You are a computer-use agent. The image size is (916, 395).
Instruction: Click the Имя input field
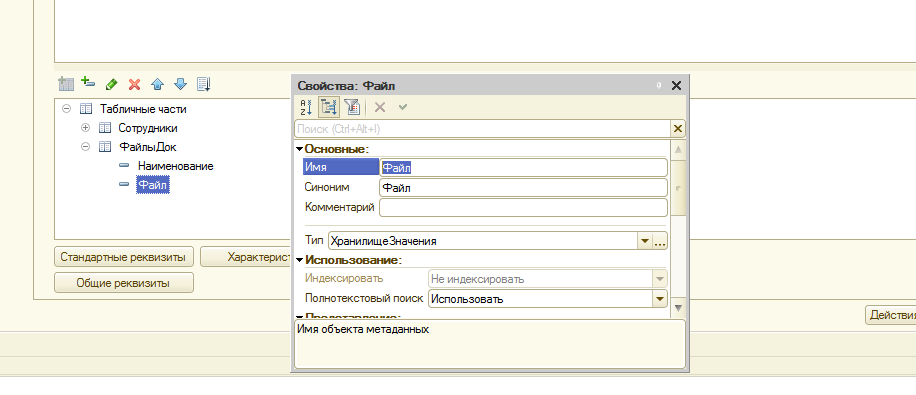523,168
